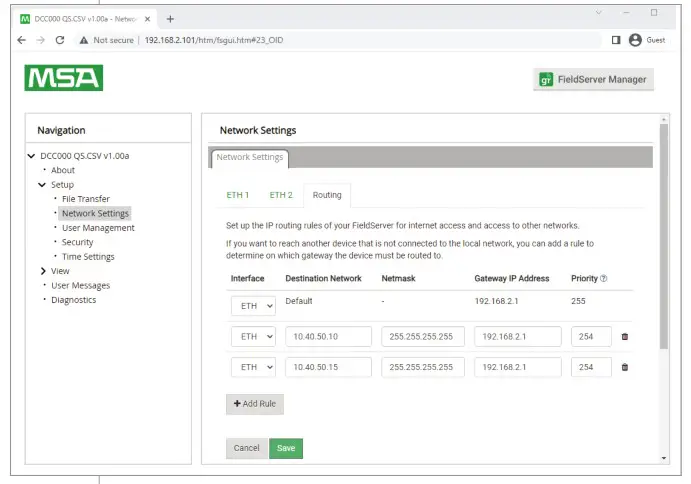691x484 pixels.
Task: Save the routing settings
Action: 286,448
